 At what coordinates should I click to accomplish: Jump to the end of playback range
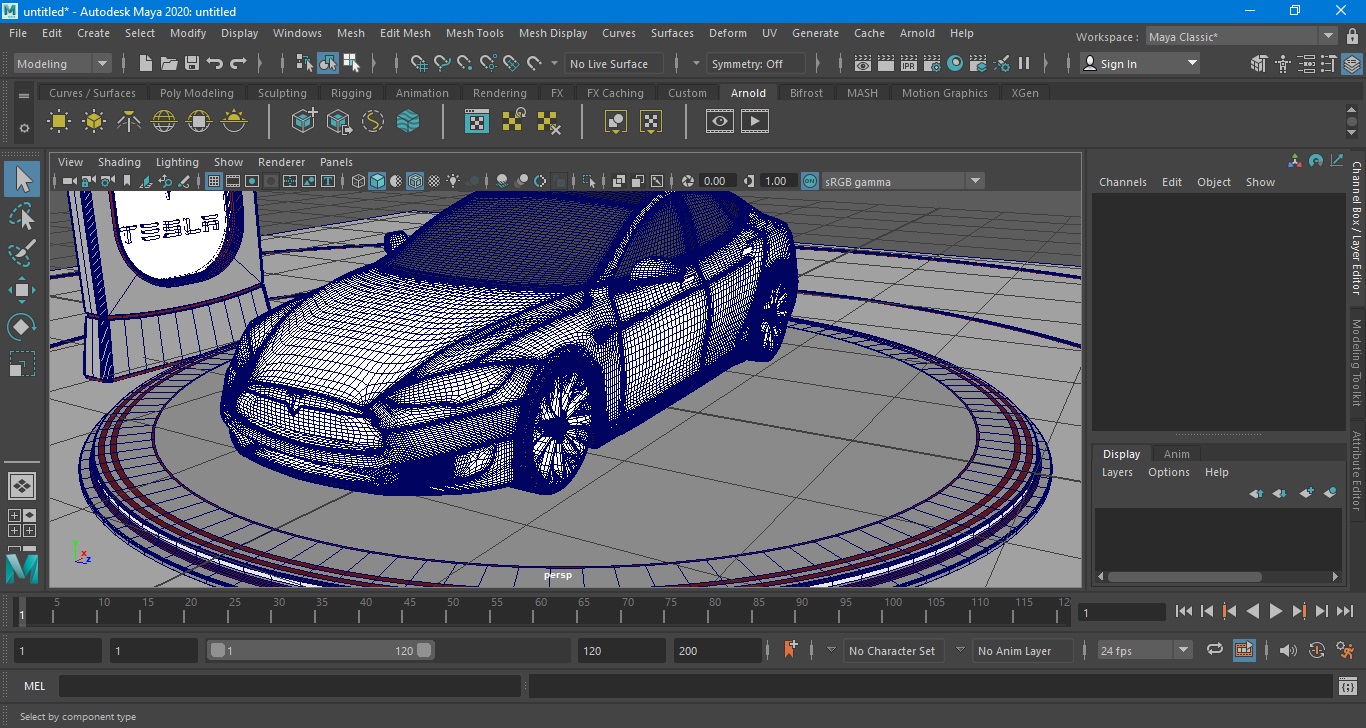[1343, 611]
